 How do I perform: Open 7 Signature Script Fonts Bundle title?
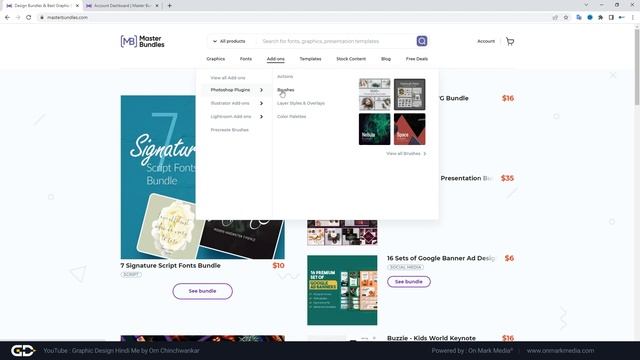pyautogui.click(x=170, y=266)
